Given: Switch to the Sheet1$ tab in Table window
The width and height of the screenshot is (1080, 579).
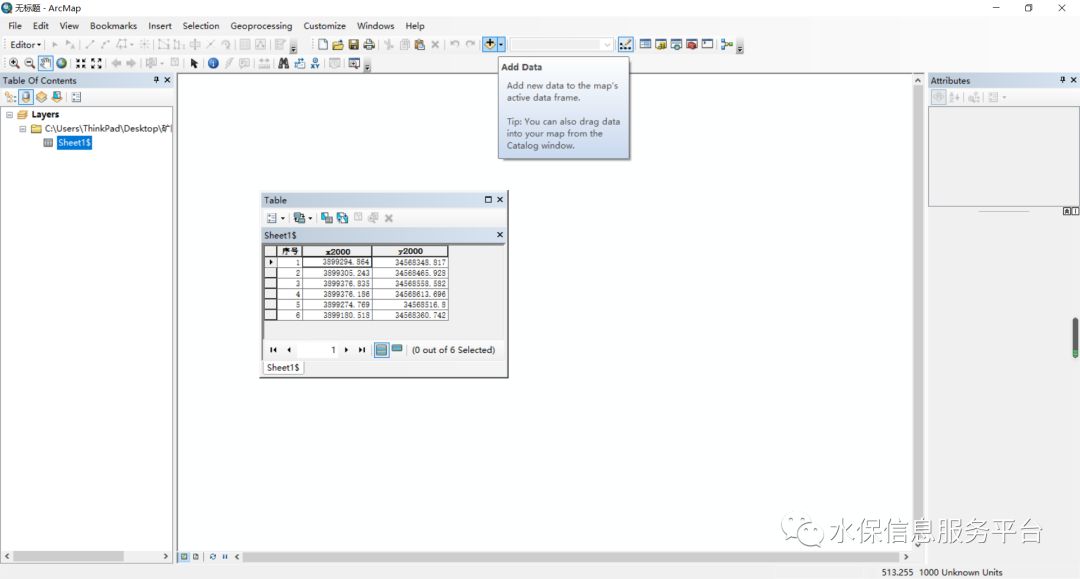Looking at the screenshot, I should point(283,367).
